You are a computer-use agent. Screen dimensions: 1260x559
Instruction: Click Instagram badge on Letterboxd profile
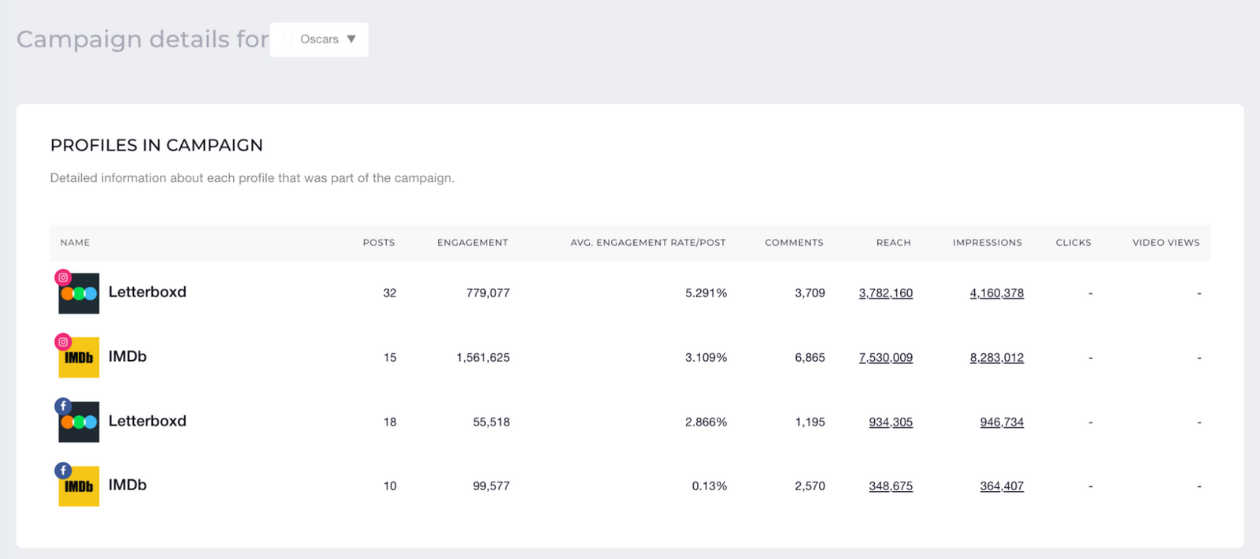click(63, 278)
